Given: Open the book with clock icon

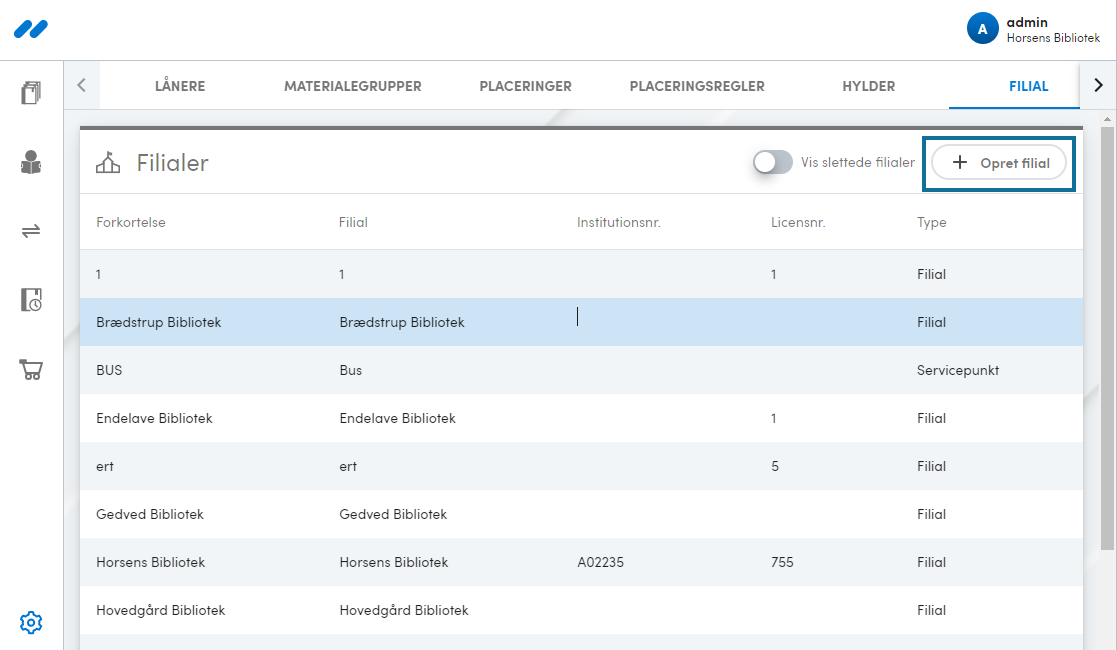Looking at the screenshot, I should pyautogui.click(x=31, y=300).
